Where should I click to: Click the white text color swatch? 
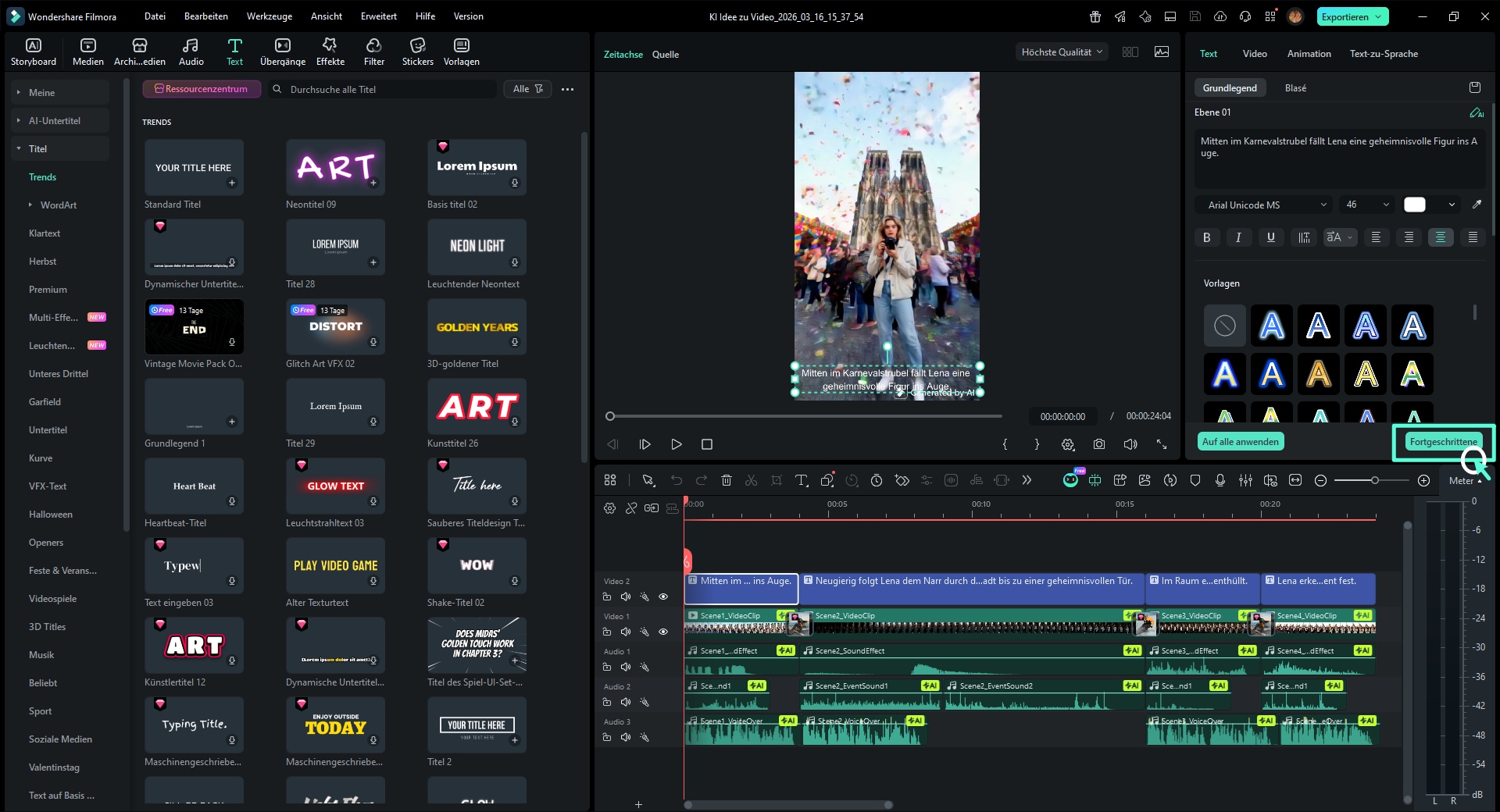point(1414,205)
